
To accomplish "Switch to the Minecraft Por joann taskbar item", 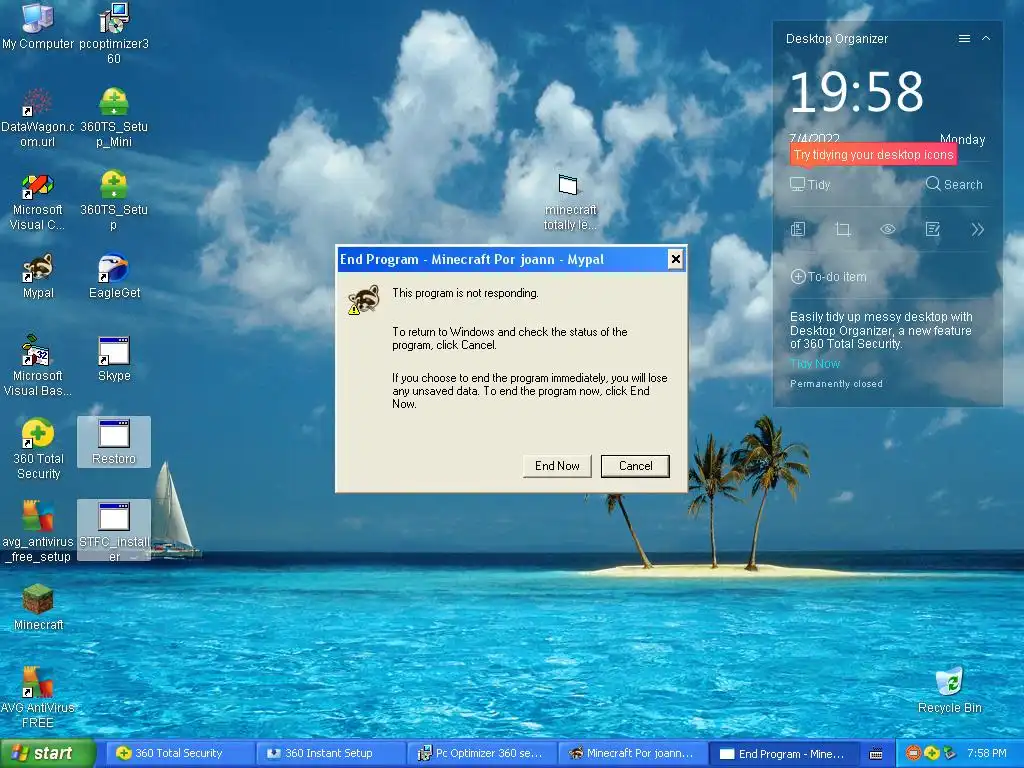I will pos(632,754).
